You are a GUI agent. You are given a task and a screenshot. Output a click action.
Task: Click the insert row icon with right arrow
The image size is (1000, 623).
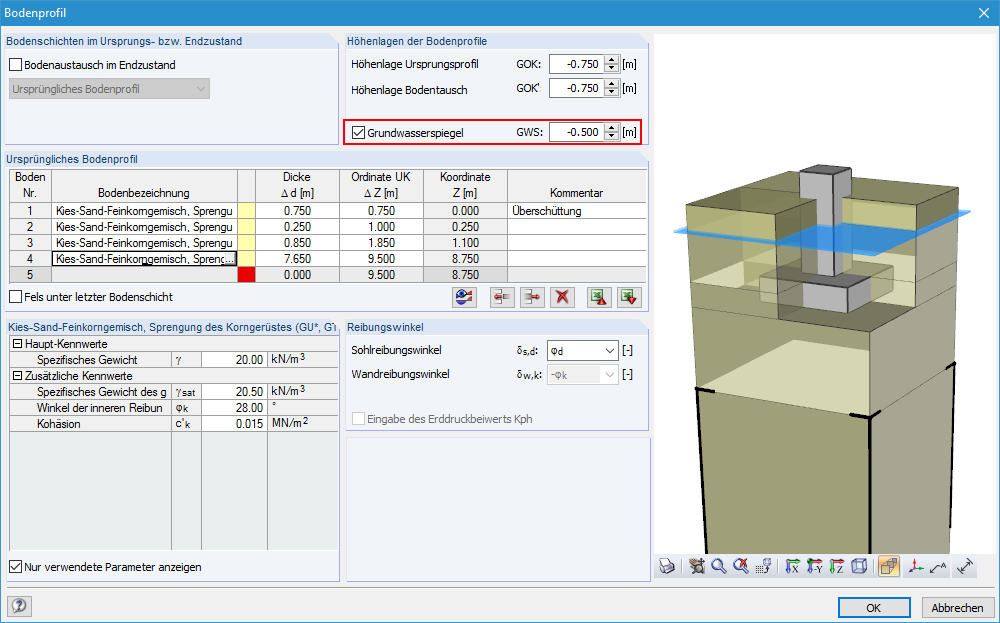tap(532, 297)
